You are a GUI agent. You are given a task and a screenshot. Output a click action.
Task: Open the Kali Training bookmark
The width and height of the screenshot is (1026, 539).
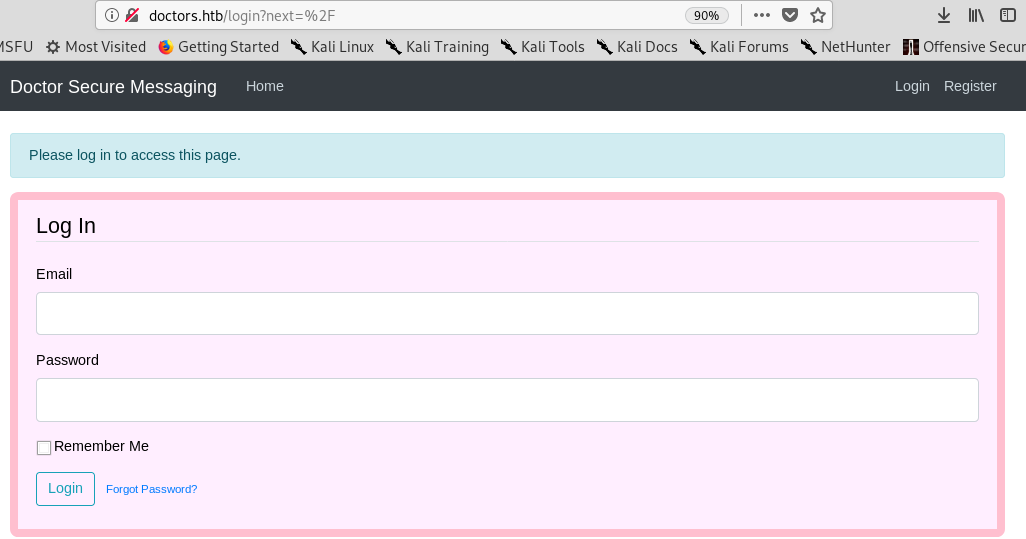point(437,46)
